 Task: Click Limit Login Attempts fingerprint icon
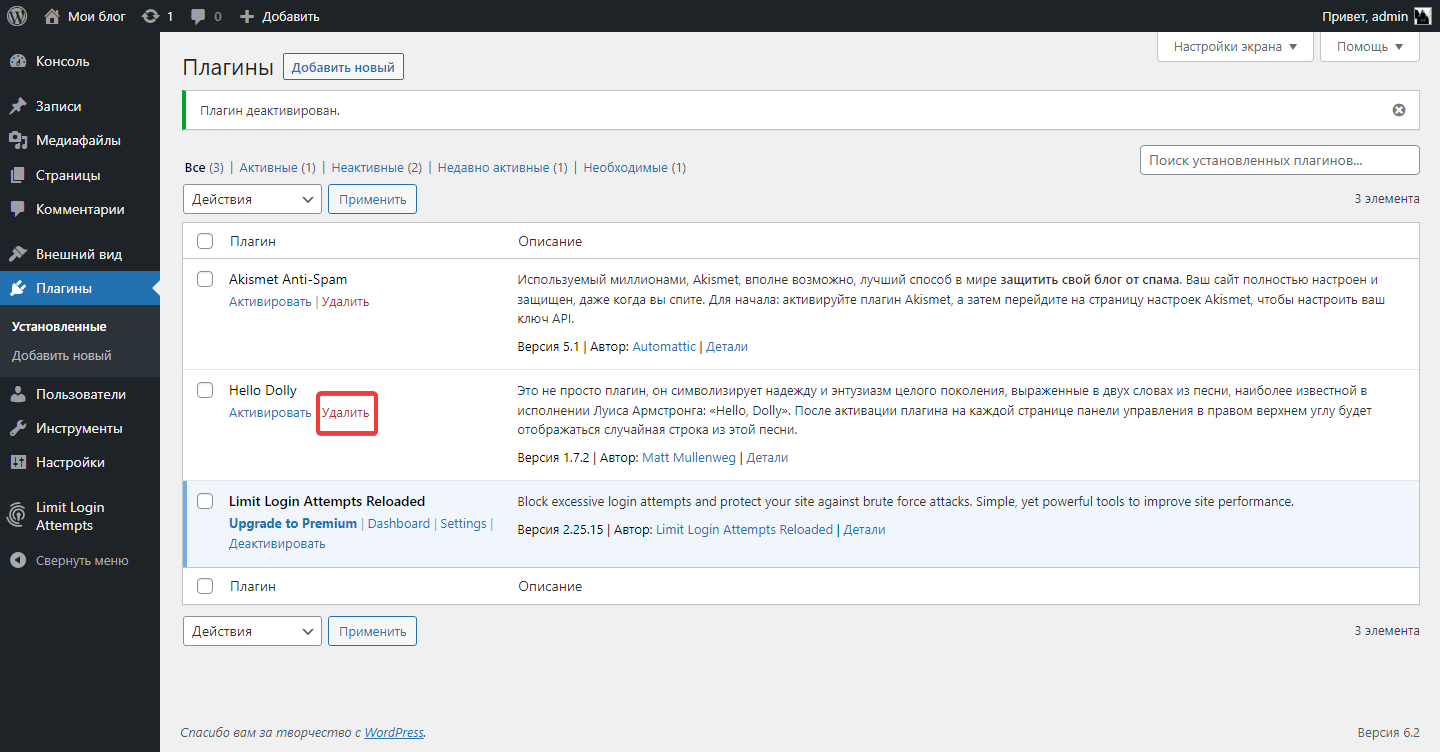coord(18,515)
